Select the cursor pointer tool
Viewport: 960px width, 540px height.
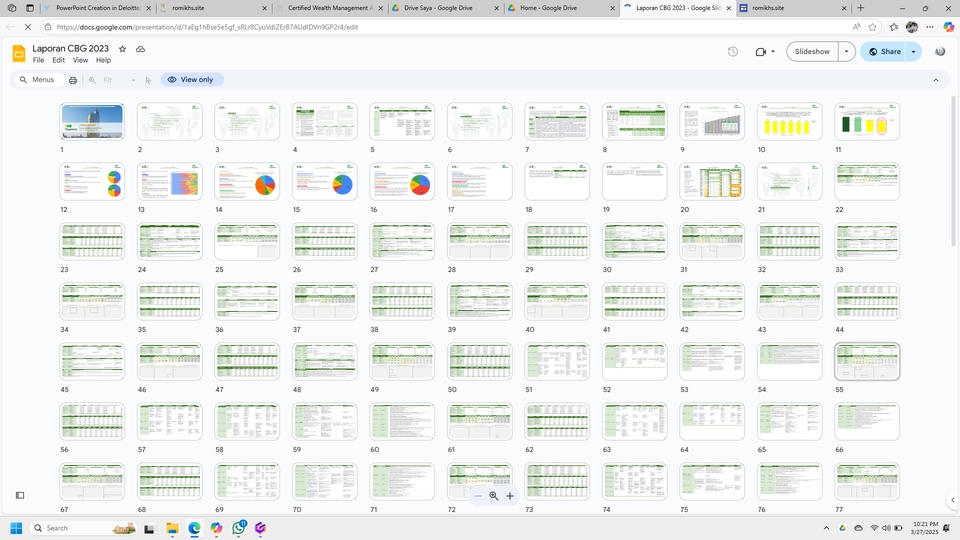coord(148,80)
